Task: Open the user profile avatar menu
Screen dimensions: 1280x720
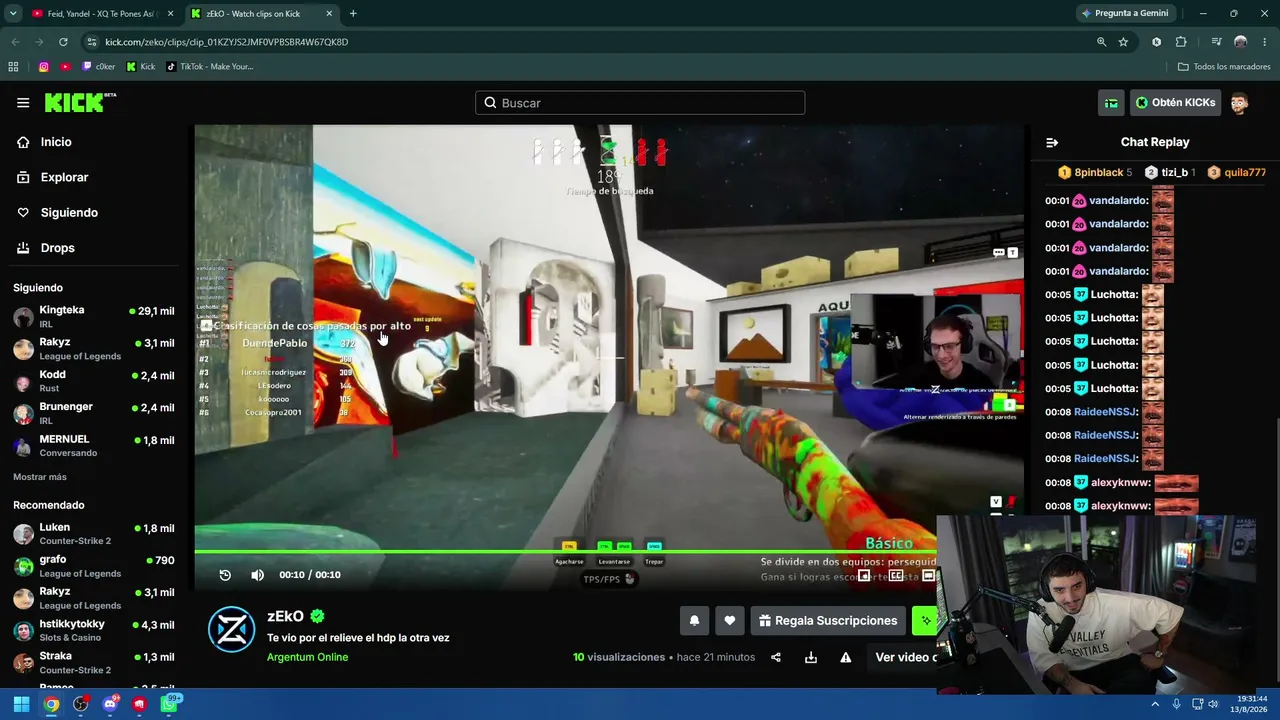Action: pyautogui.click(x=1240, y=103)
